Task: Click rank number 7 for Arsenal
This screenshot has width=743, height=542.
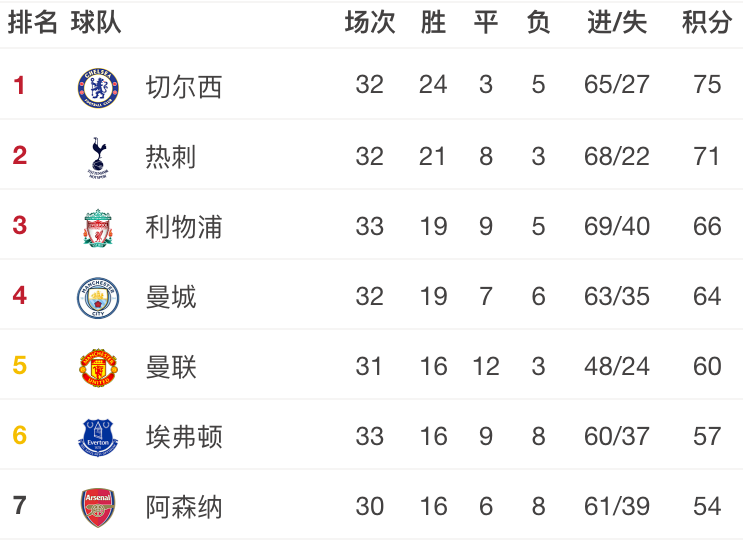Action: (x=19, y=505)
